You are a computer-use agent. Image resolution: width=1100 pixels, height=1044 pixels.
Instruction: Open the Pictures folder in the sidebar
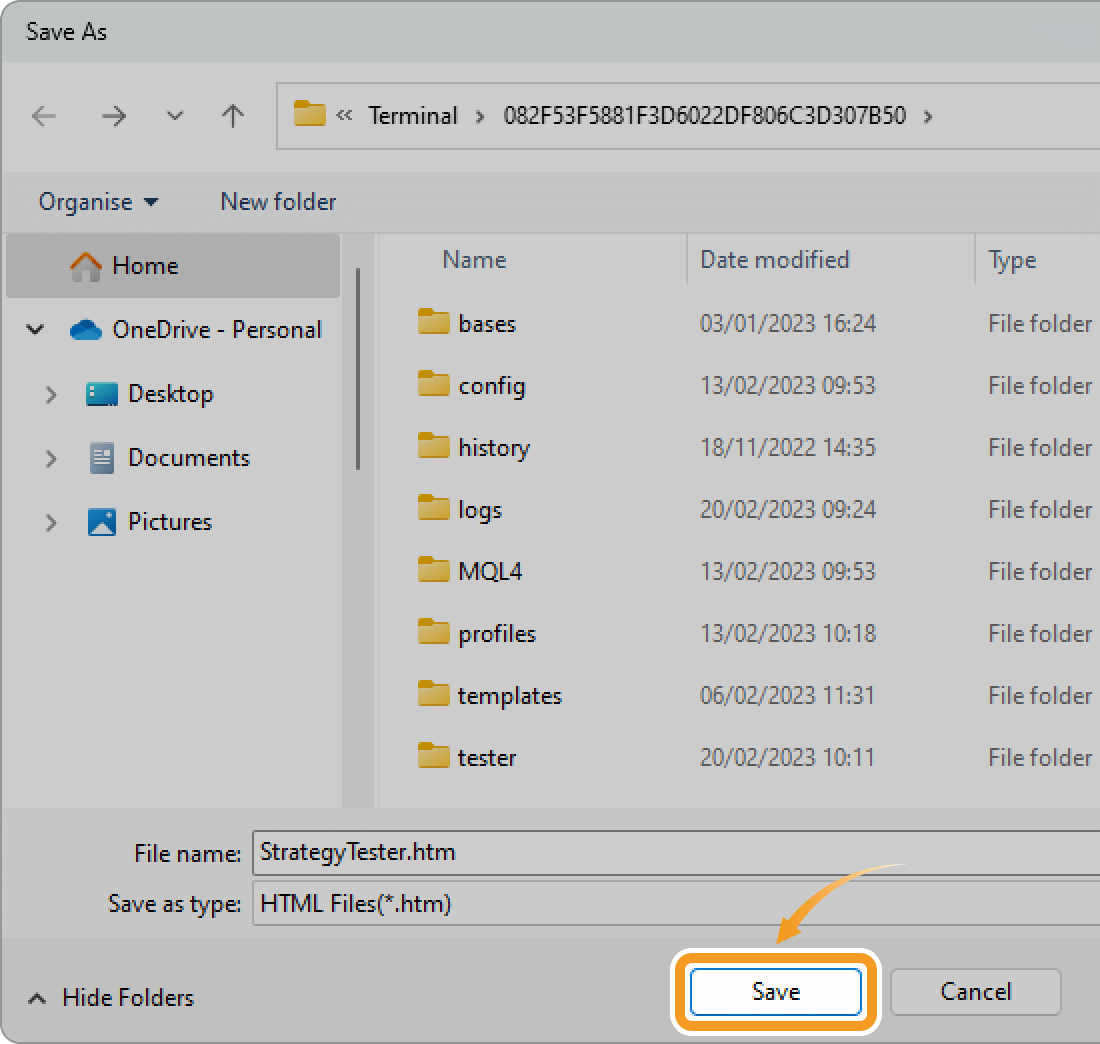[x=170, y=521]
